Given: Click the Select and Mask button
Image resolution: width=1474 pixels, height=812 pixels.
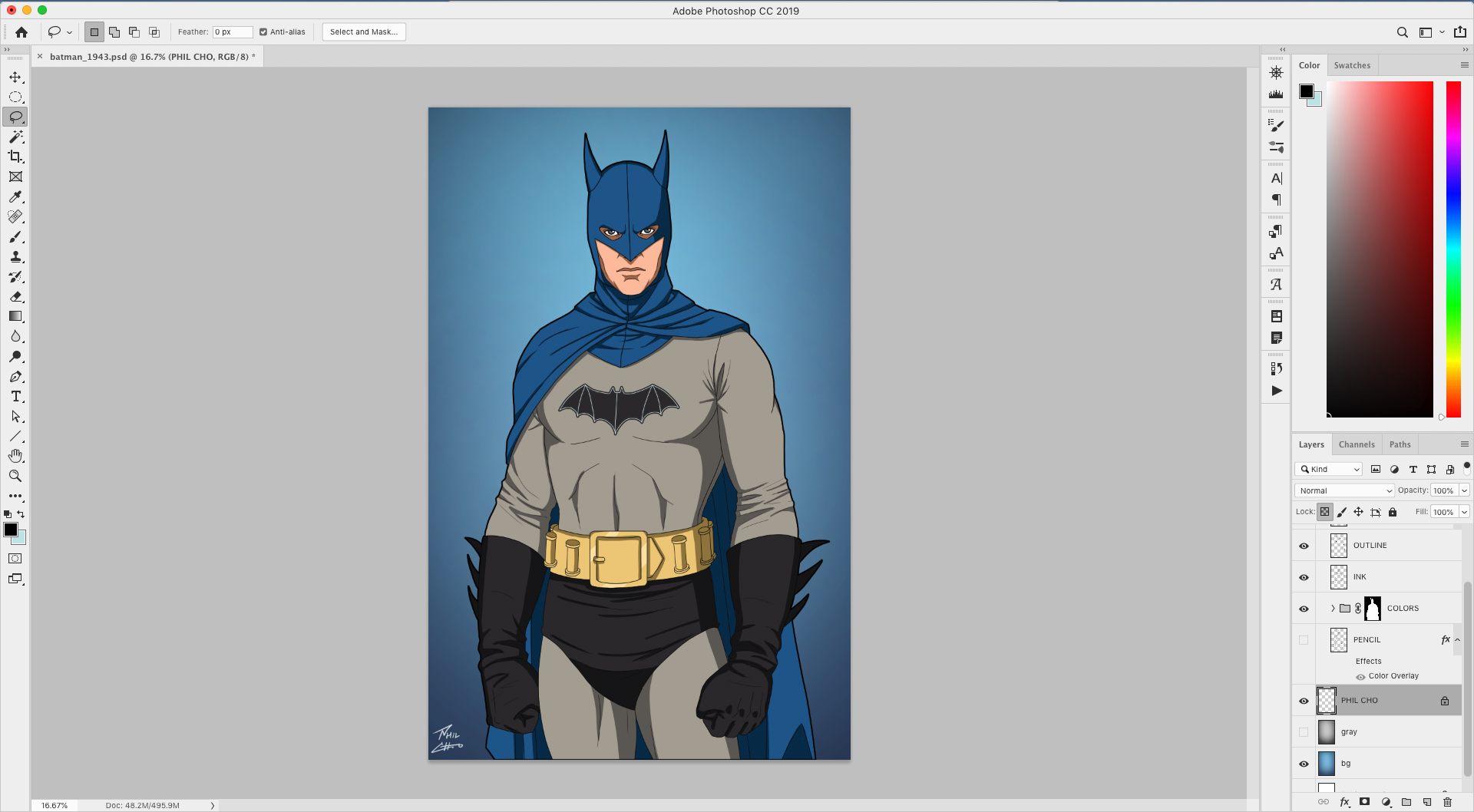Looking at the screenshot, I should pos(364,32).
